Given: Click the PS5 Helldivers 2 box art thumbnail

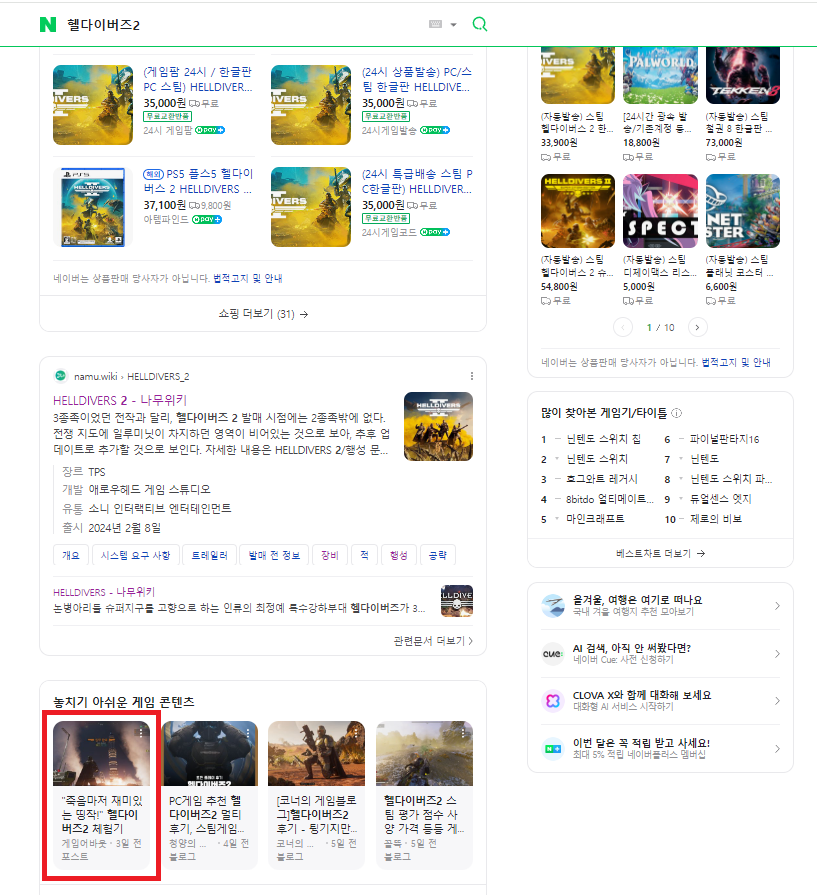Looking at the screenshot, I should (x=92, y=207).
